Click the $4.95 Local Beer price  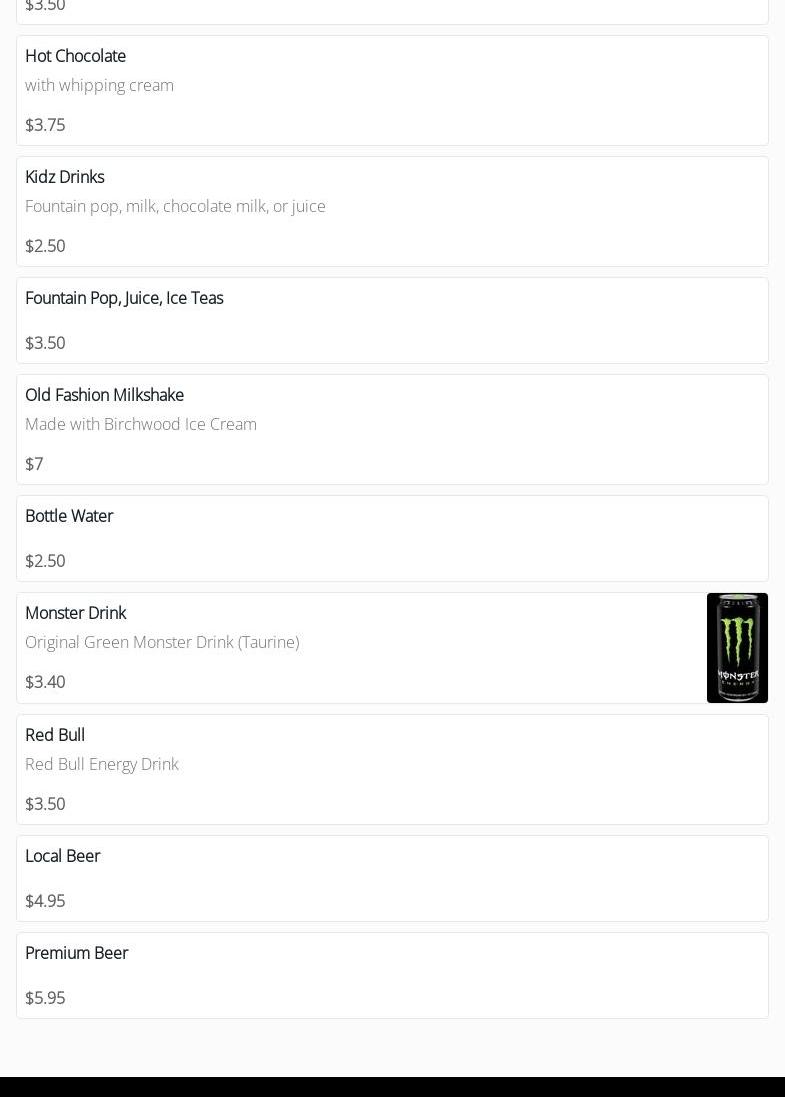pos(45,901)
